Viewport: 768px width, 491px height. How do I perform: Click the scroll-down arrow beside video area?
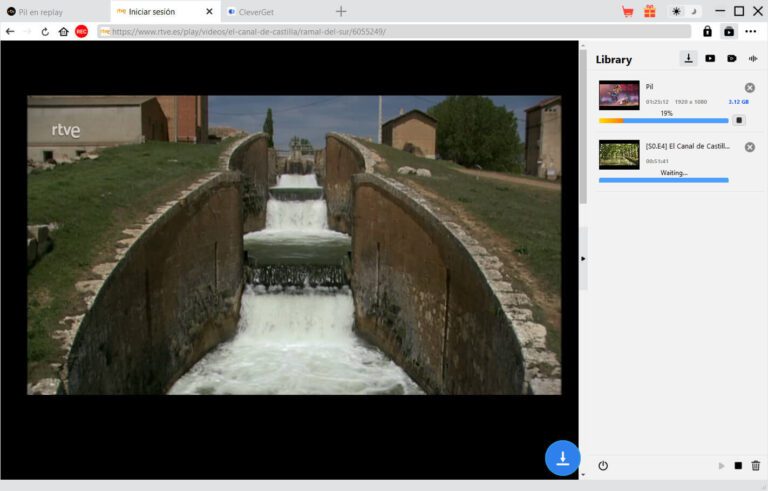pos(583,474)
